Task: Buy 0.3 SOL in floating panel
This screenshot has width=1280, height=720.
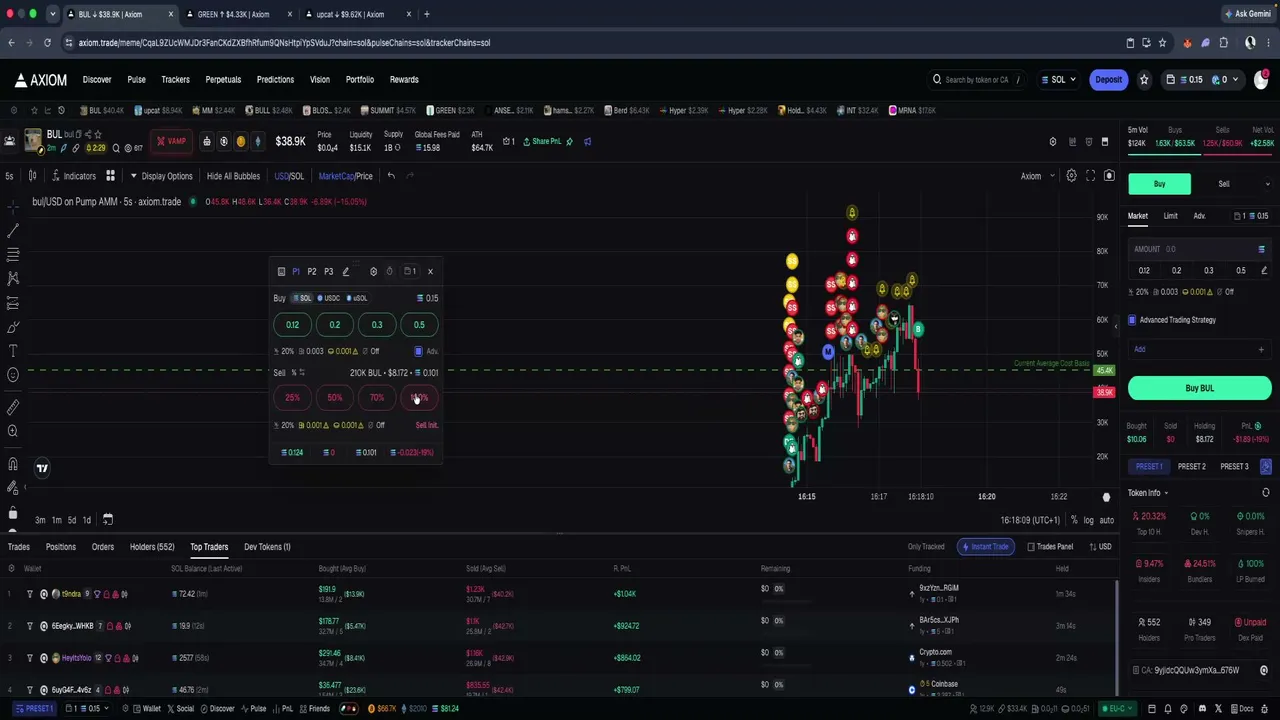Action: 377,325
